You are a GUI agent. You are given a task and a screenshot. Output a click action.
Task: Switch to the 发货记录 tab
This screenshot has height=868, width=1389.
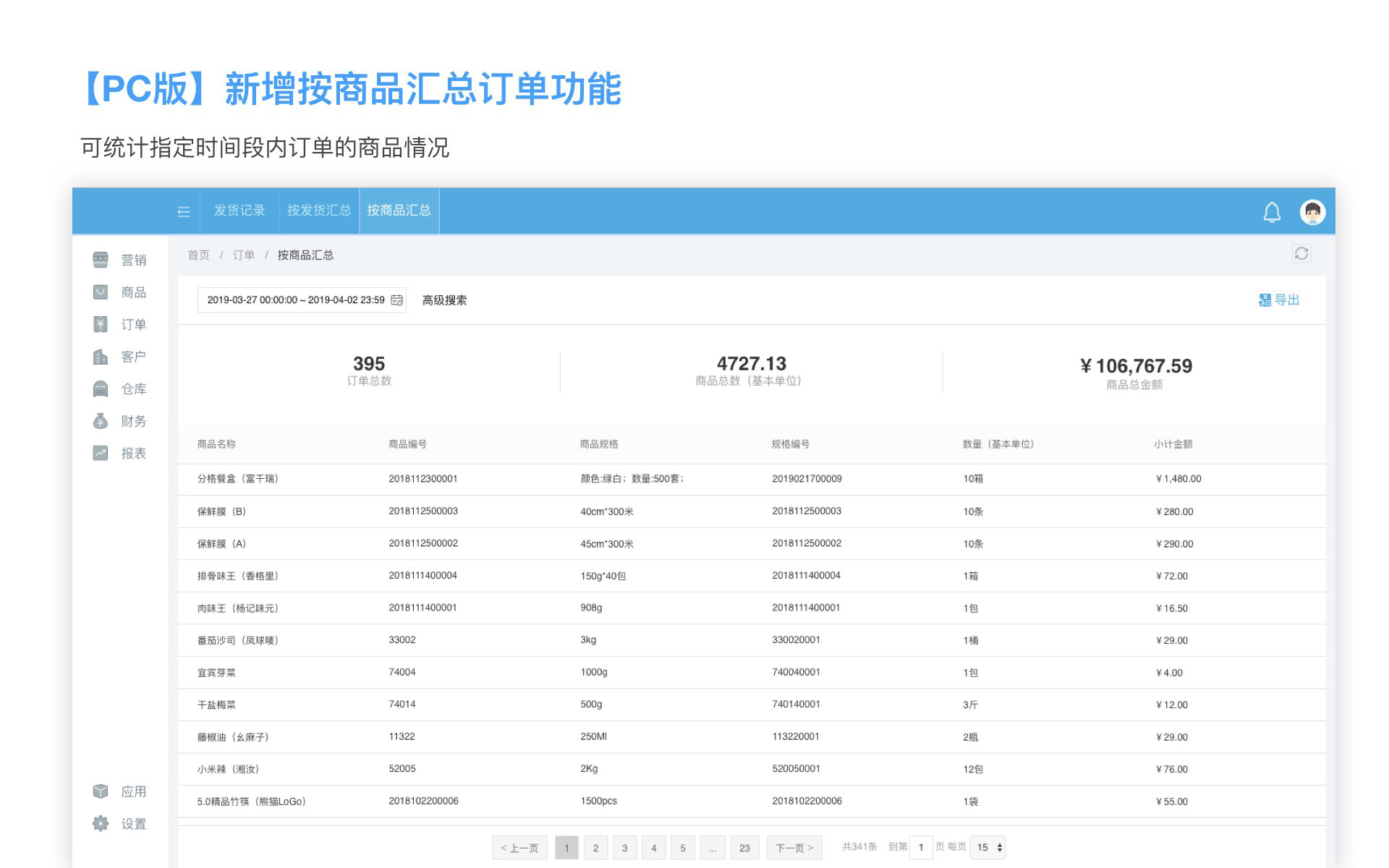coord(239,210)
